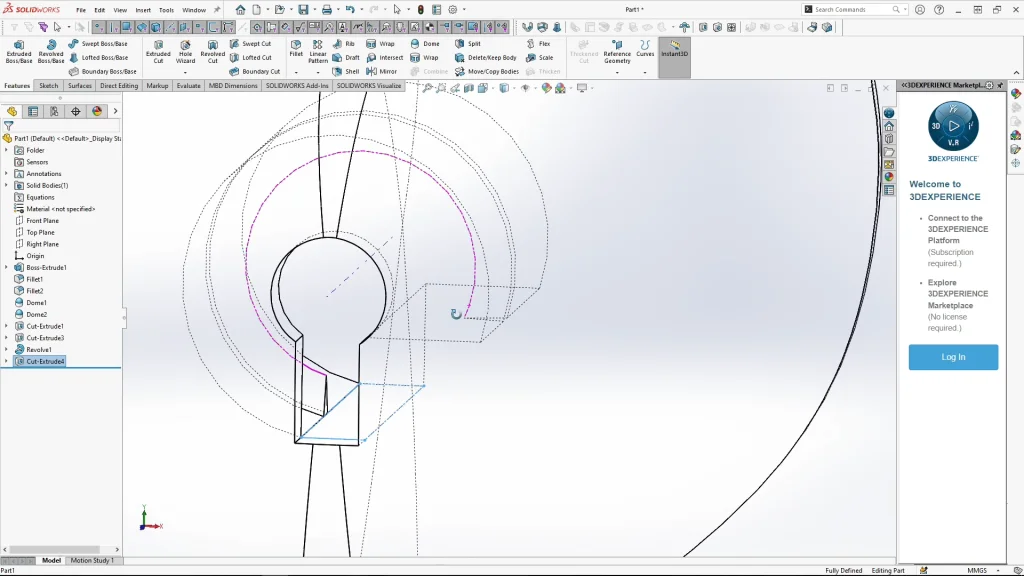Select the Shell feature tool
This screenshot has height=576, width=1024.
pyautogui.click(x=346, y=71)
